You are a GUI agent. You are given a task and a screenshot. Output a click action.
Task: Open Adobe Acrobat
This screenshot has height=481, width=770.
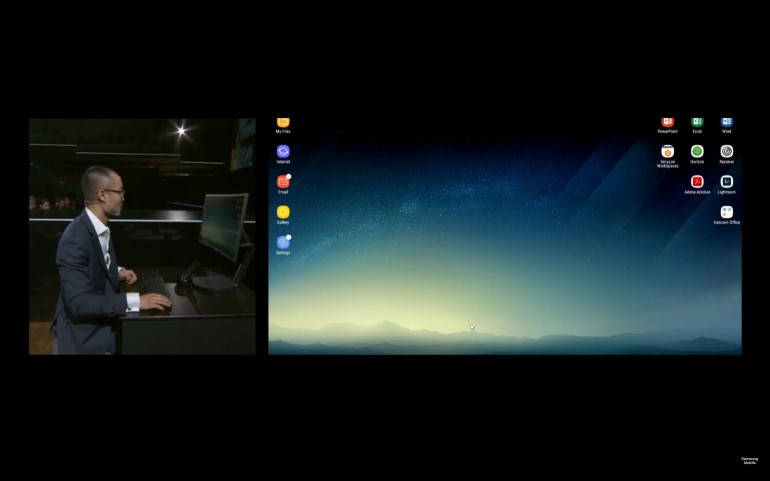click(x=697, y=182)
